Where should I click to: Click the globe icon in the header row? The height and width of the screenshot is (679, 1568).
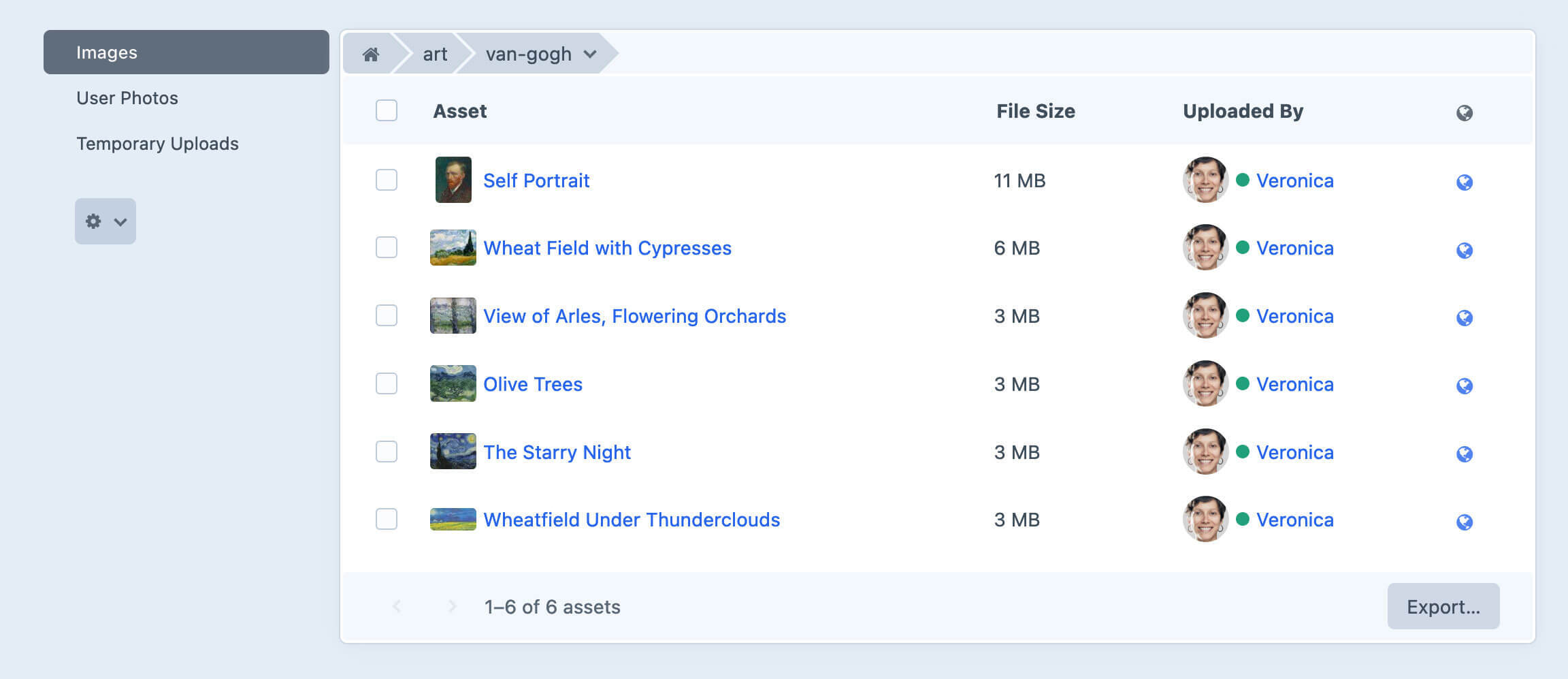[x=1465, y=112]
